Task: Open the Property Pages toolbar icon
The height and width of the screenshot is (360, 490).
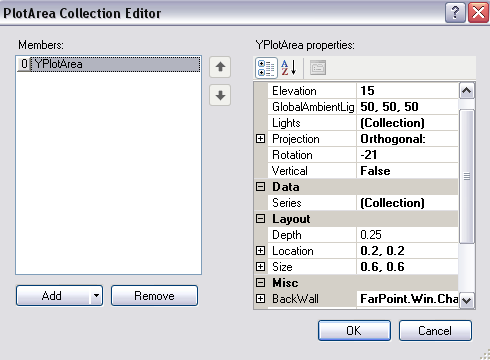Action: [x=318, y=68]
